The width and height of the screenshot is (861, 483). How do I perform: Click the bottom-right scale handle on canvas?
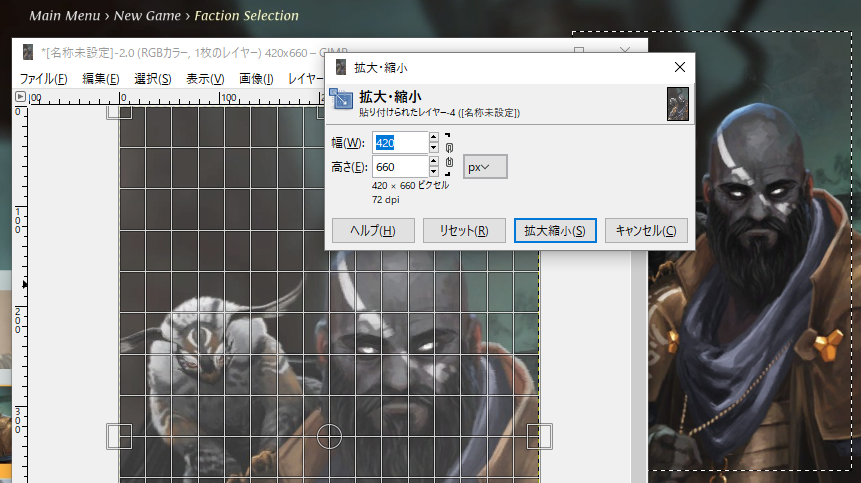pos(539,436)
